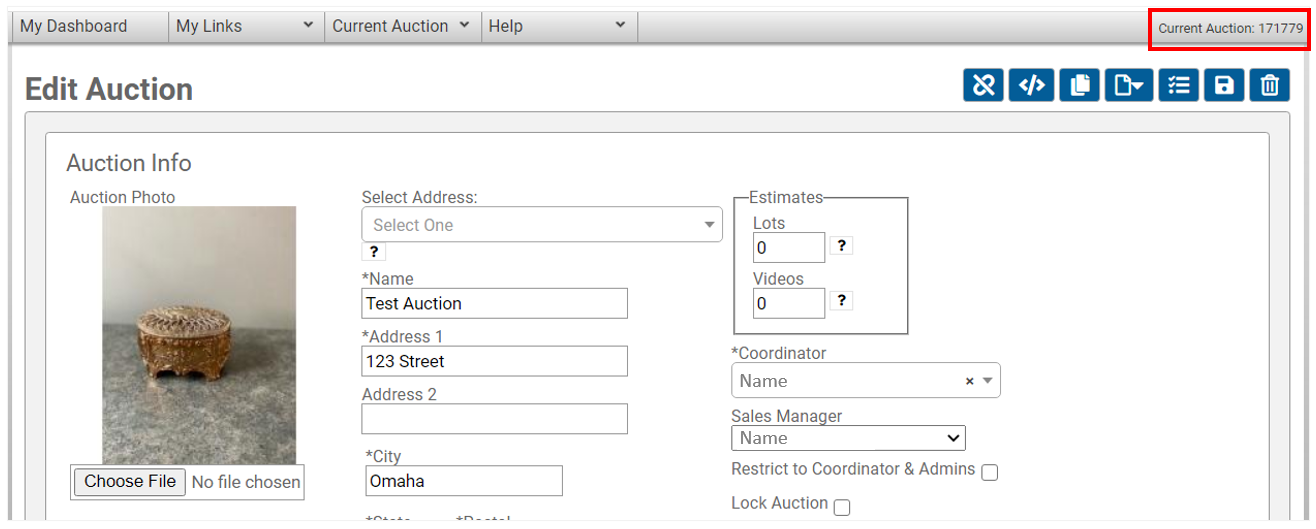Click the question mark beside Lots
Screen dimensions: 1316x529
pos(842,245)
